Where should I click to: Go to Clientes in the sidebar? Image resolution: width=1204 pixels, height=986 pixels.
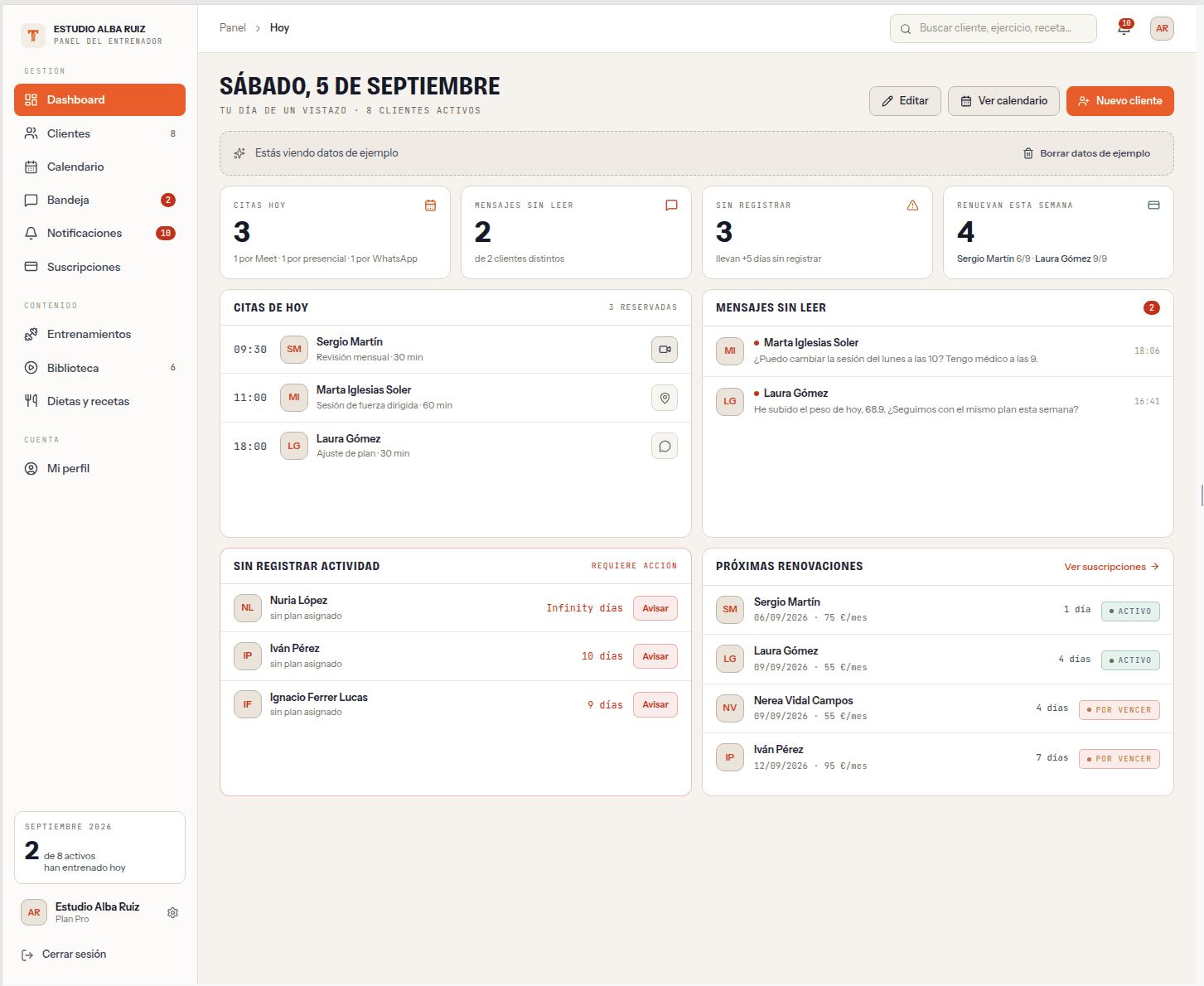point(99,133)
